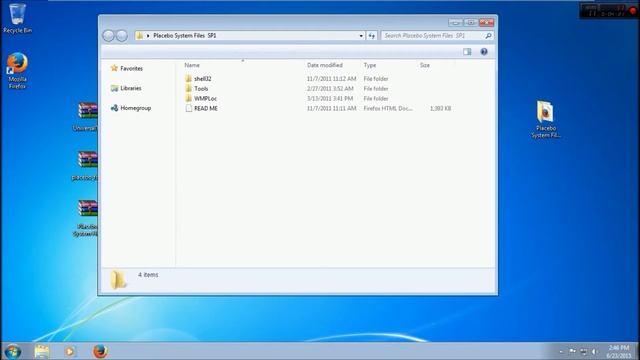Sort files by Date modified column
640x360 pixels.
click(x=325, y=65)
